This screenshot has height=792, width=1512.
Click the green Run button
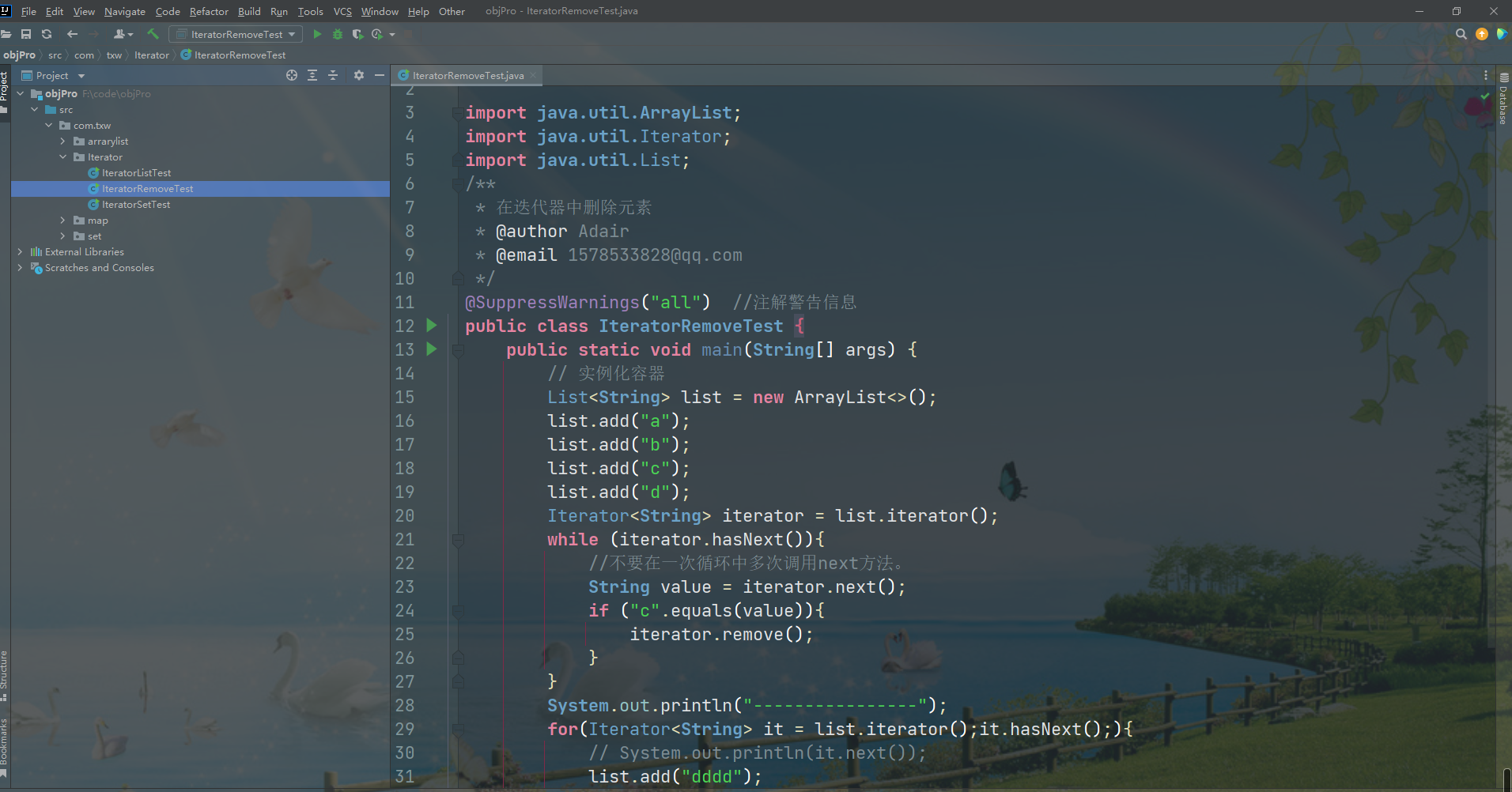click(x=317, y=34)
